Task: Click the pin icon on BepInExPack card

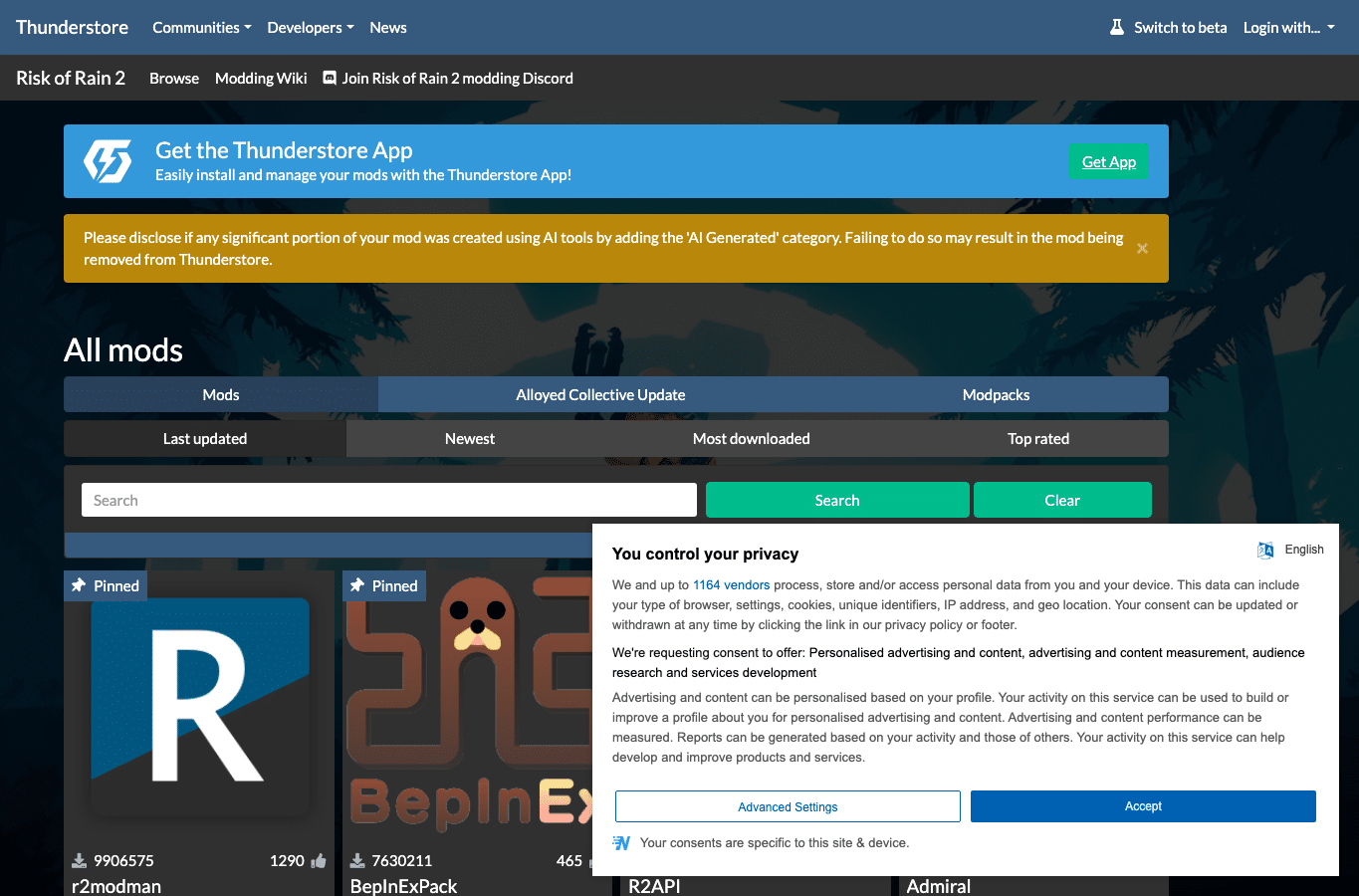Action: 357,585
